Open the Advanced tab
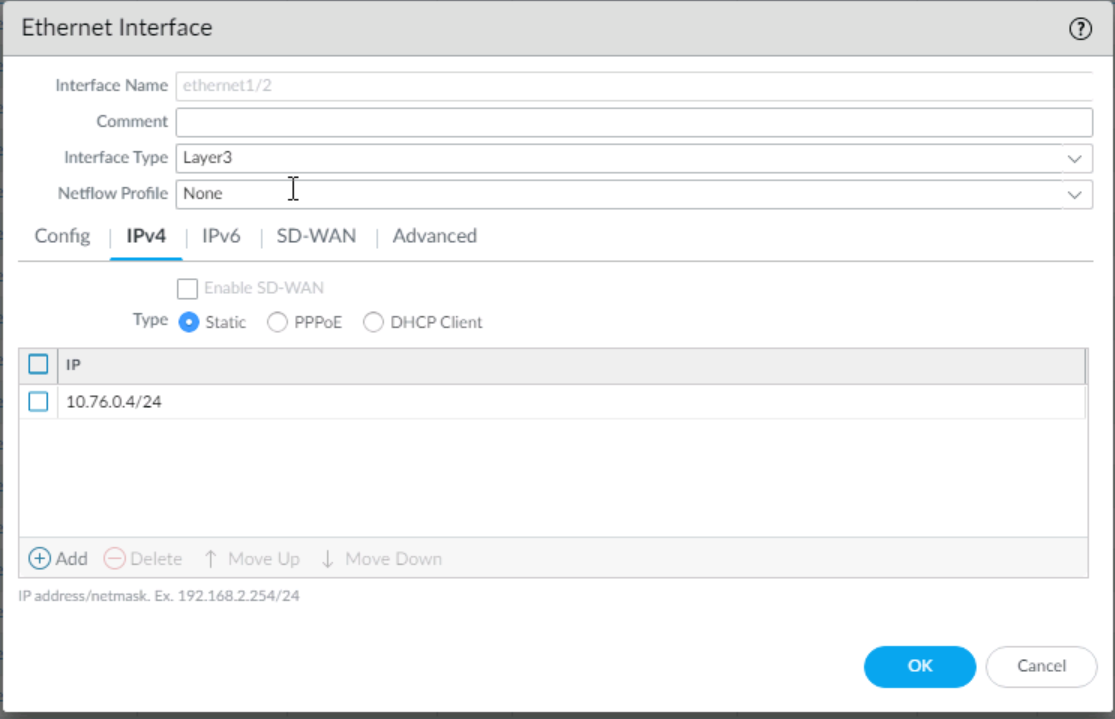This screenshot has height=719, width=1115. click(x=434, y=237)
